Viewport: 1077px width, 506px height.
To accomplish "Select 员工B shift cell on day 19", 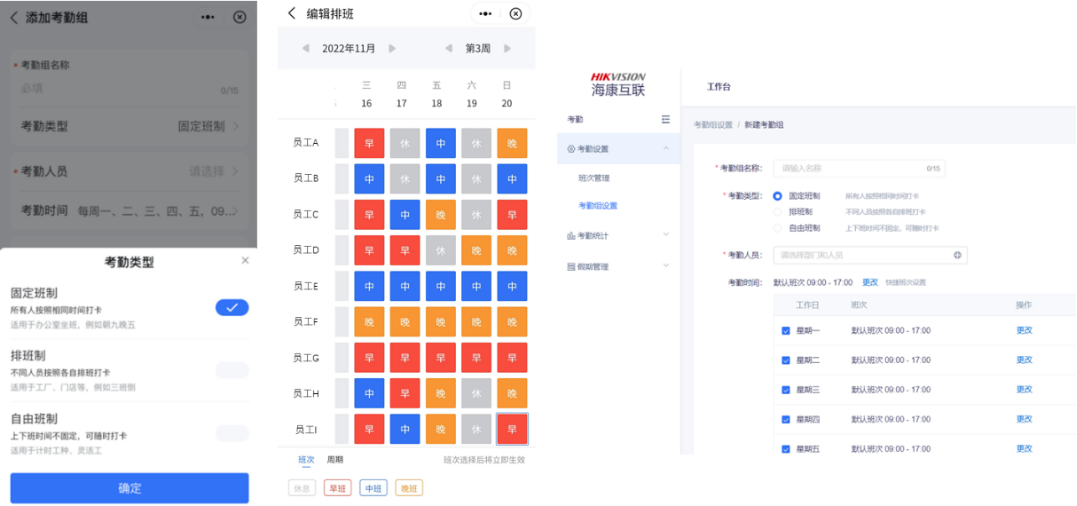I will point(476,179).
